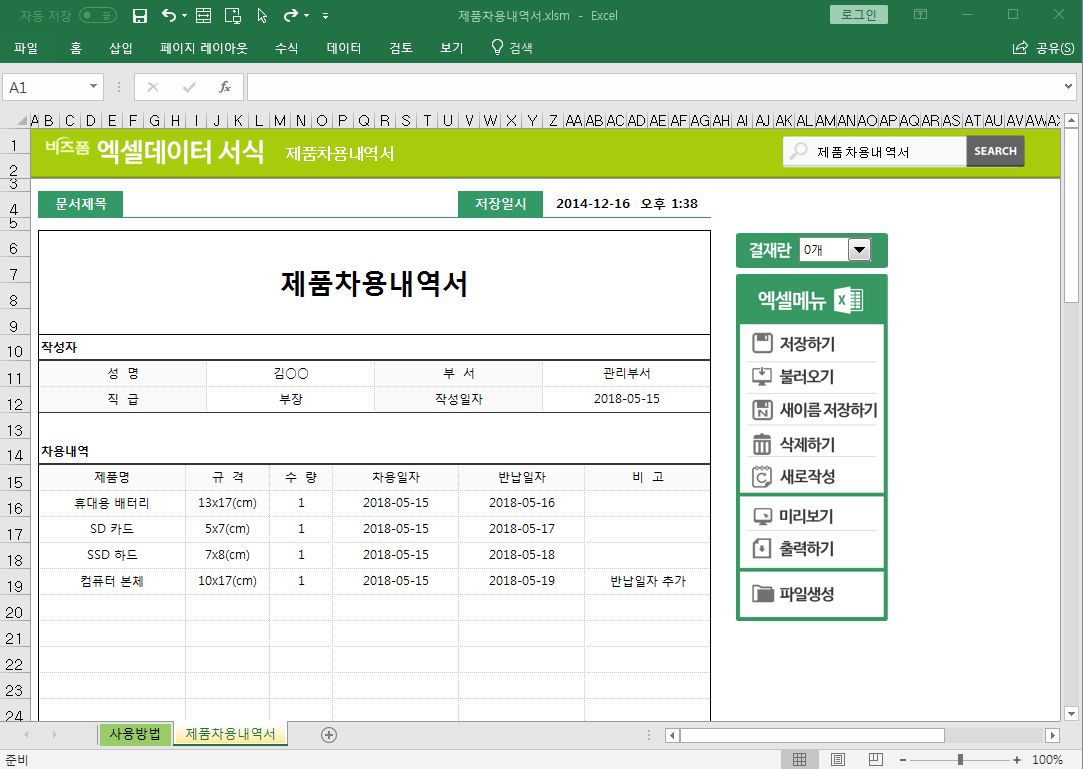The height and width of the screenshot is (769, 1083).
Task: Toggle the 자동 저장 autosave switch
Action: click(x=97, y=15)
